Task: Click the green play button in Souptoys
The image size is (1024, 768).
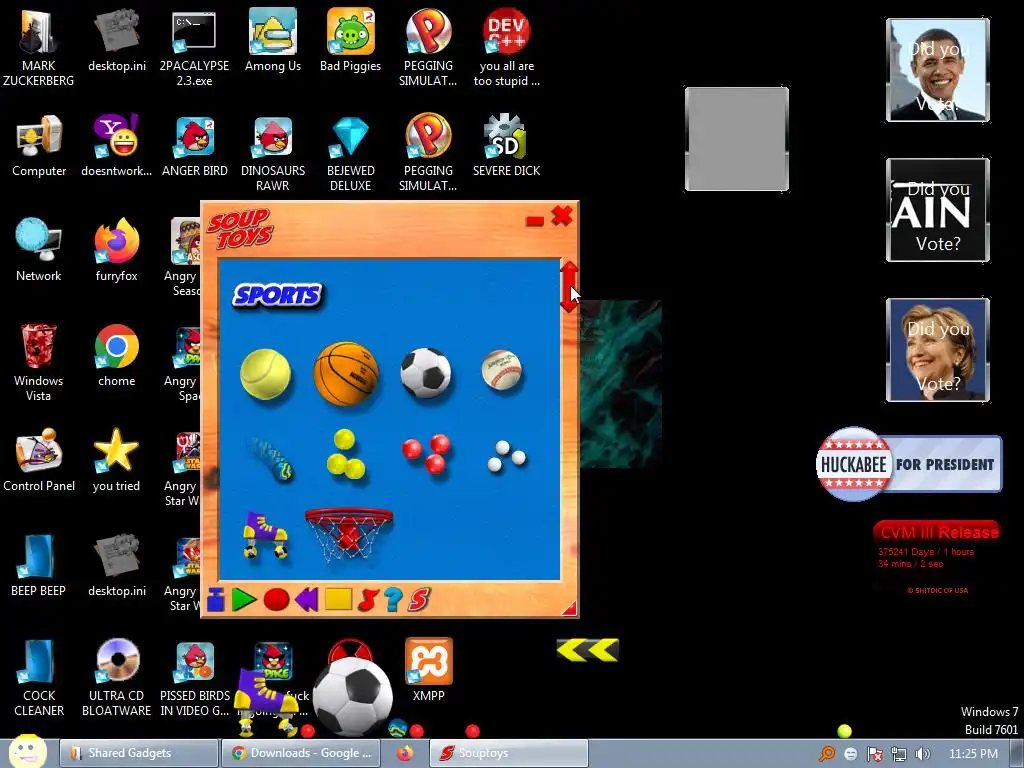Action: [244, 600]
